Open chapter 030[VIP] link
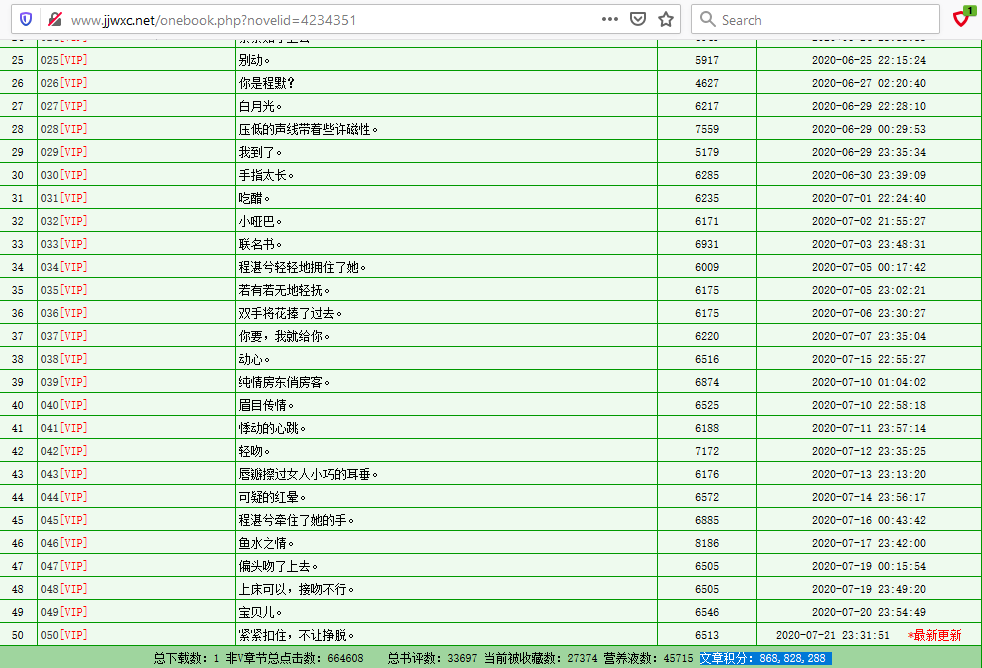 (64, 175)
